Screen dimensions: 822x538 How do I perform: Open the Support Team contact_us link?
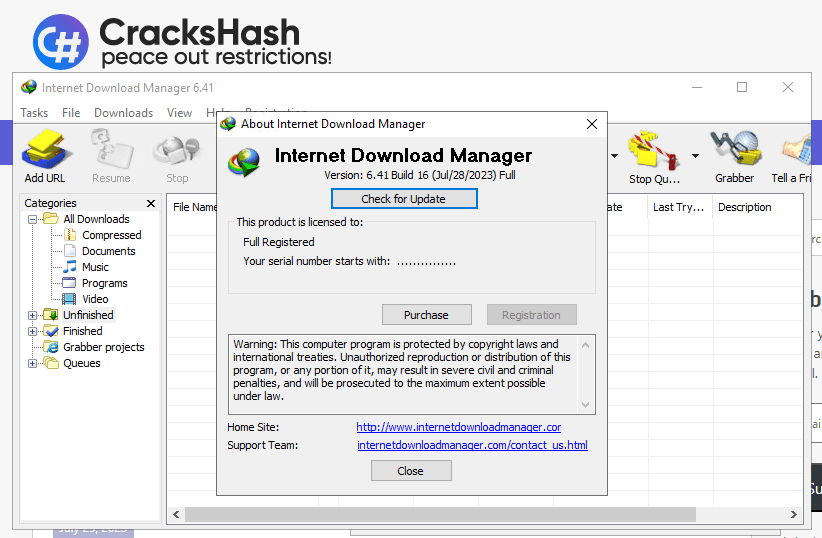472,445
